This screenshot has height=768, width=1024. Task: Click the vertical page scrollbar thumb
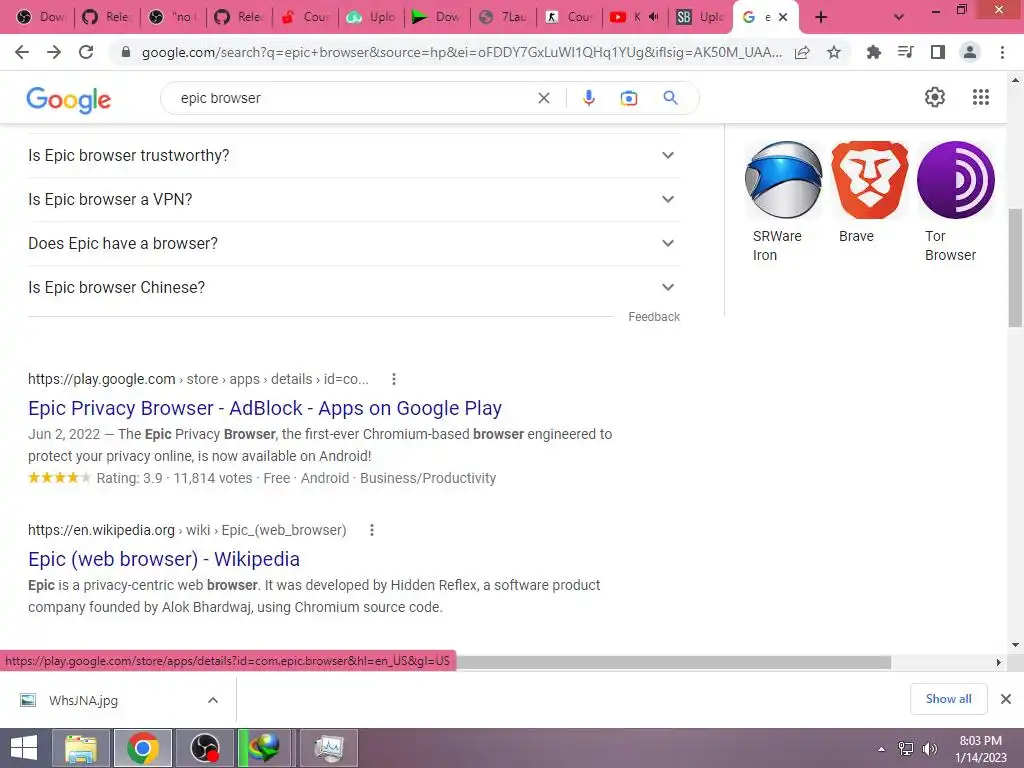pyautogui.click(x=1015, y=268)
